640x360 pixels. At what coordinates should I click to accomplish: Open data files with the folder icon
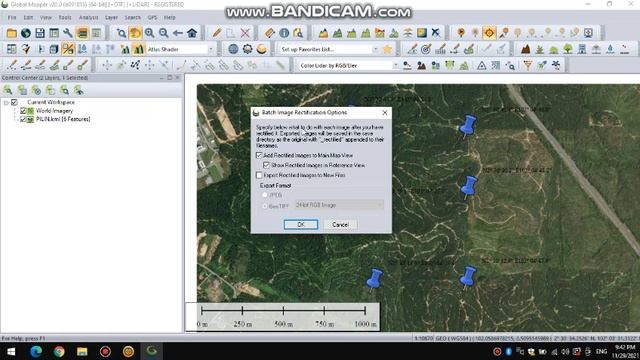pos(11,33)
